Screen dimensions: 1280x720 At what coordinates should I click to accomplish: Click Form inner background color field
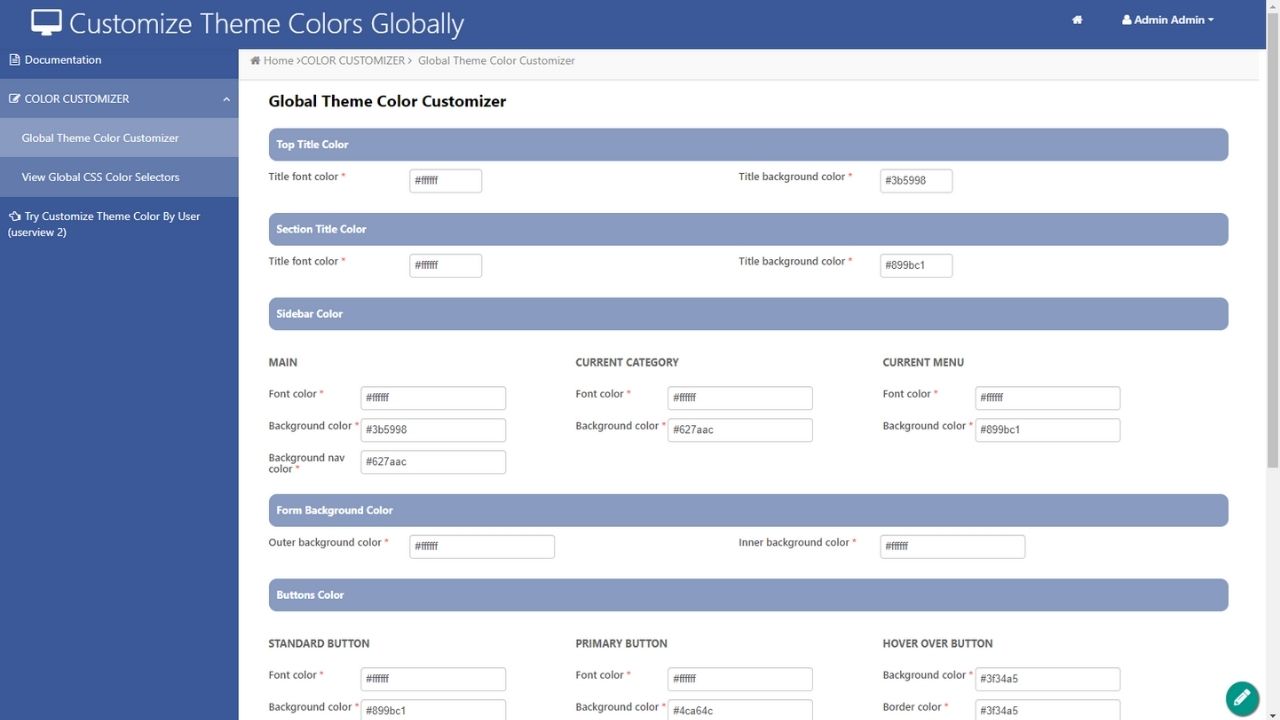pyautogui.click(x=951, y=547)
